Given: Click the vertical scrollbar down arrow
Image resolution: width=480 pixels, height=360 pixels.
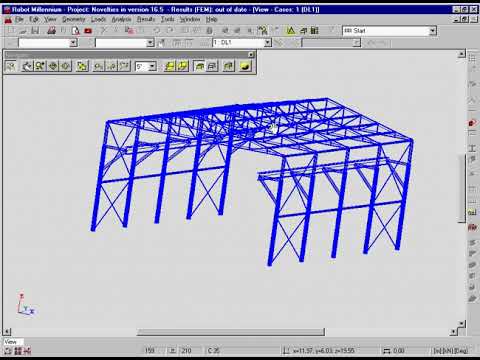Looking at the screenshot, I should (462, 323).
